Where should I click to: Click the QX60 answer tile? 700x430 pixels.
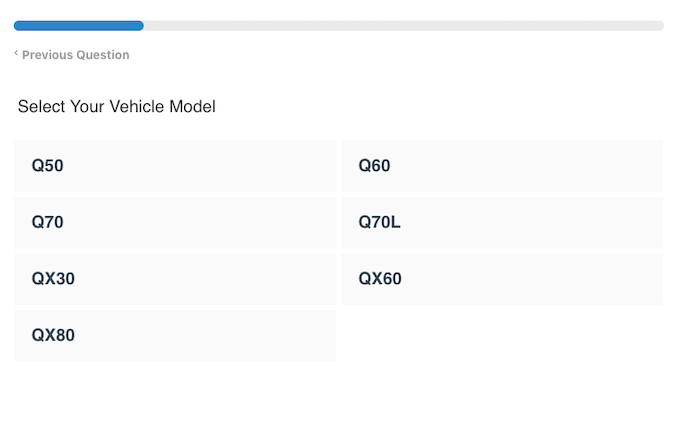502,279
